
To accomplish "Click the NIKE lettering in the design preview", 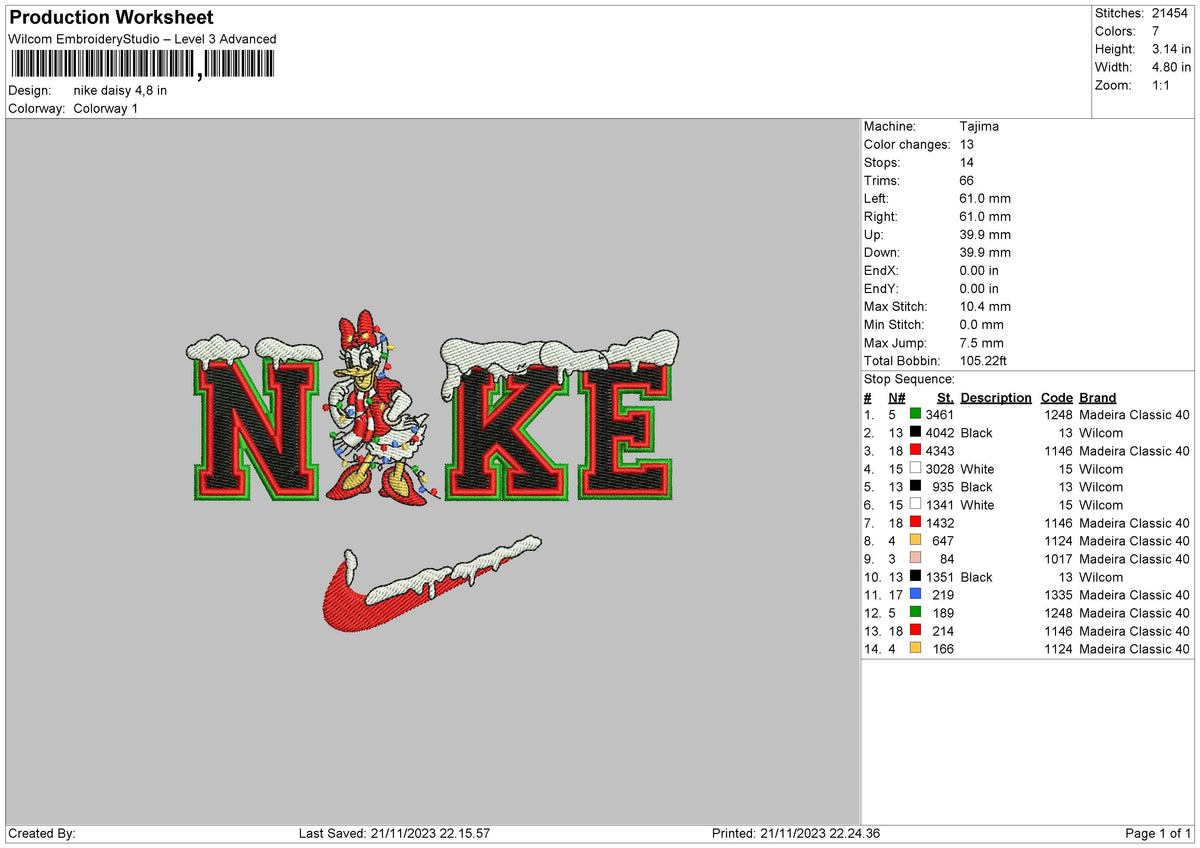I will pyautogui.click(x=433, y=417).
